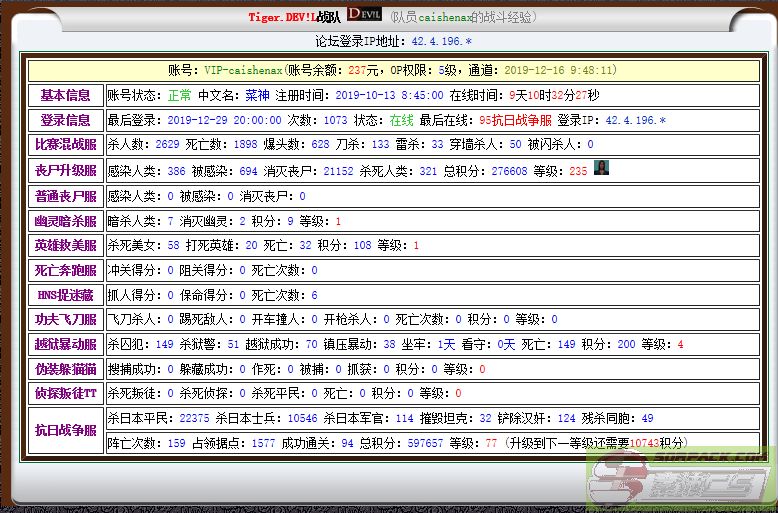
Task: Select the 越狱暴动服 row label
Action: 65,345
